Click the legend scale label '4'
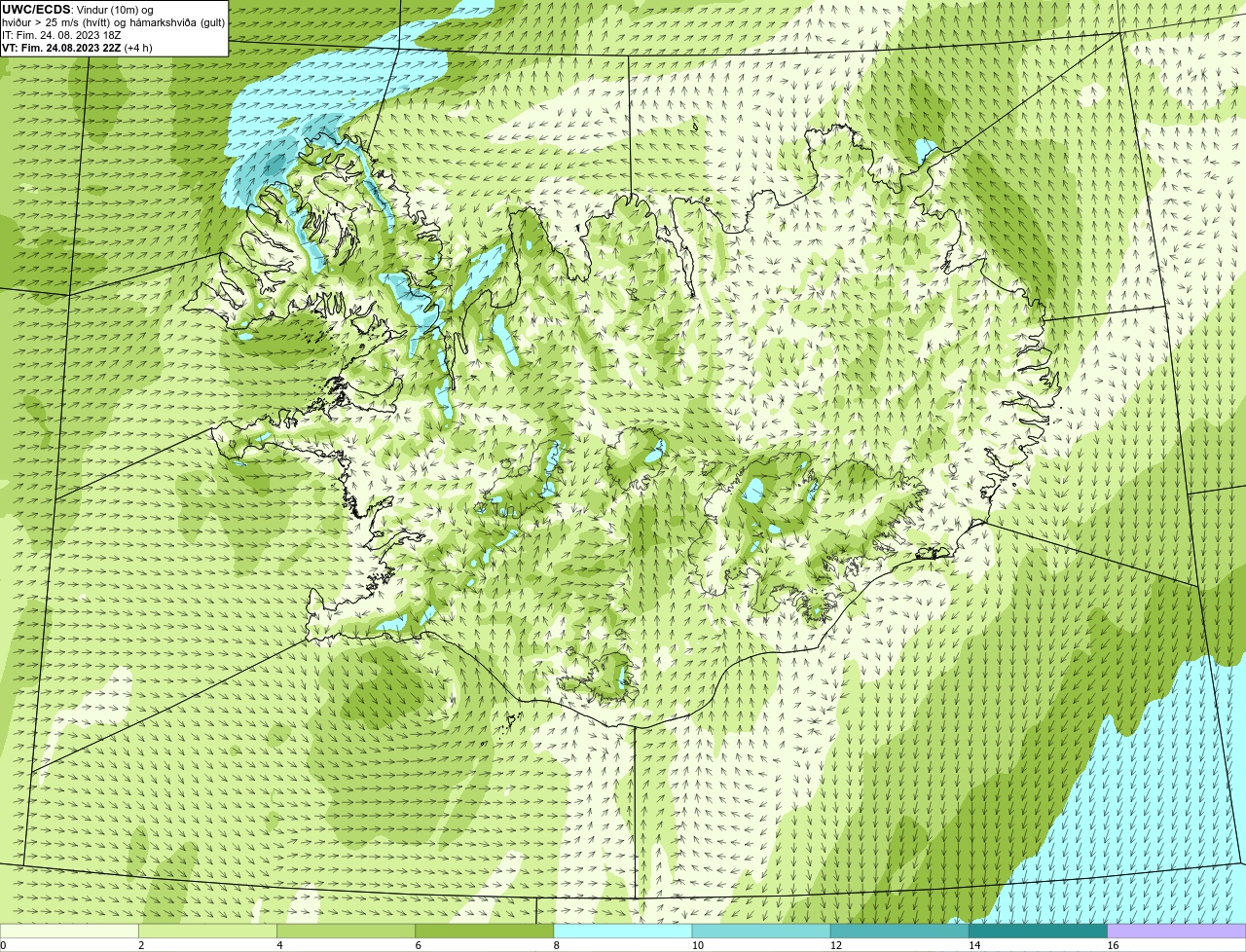1246x952 pixels. pyautogui.click(x=279, y=945)
